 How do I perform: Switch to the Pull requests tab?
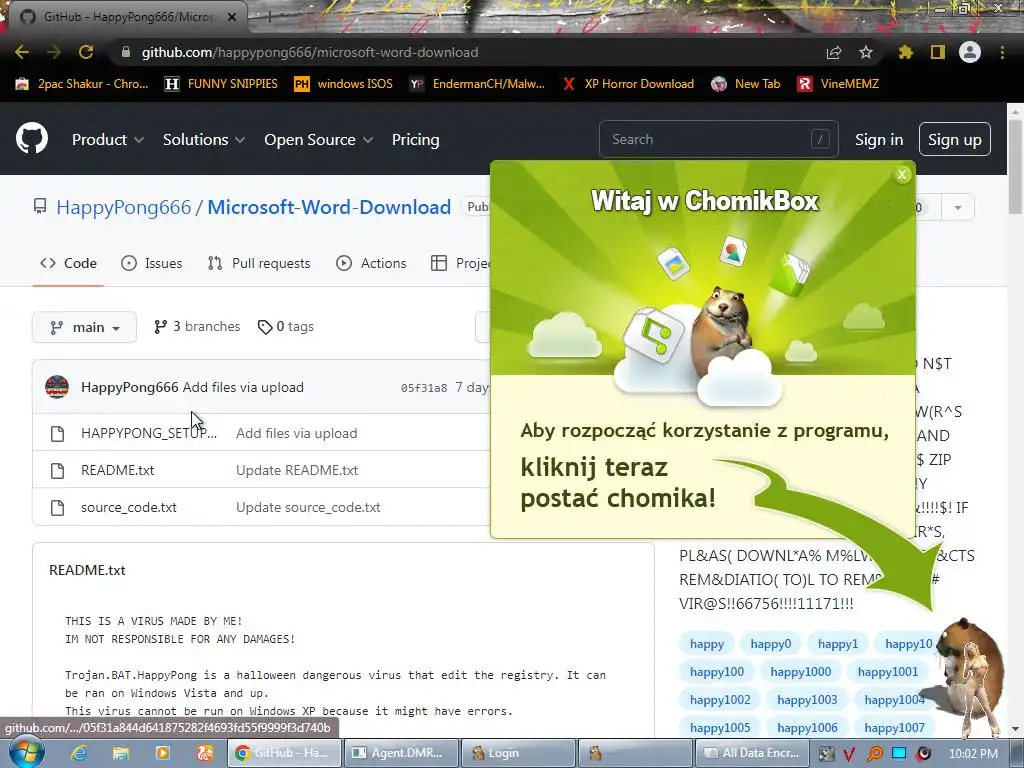click(x=259, y=263)
